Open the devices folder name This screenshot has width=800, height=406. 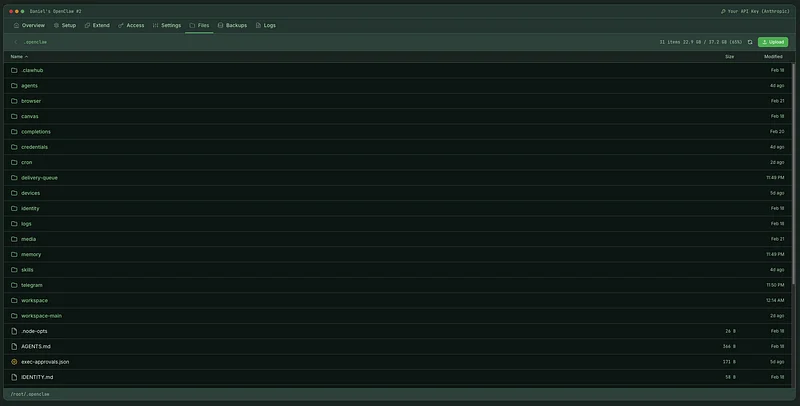(31, 193)
